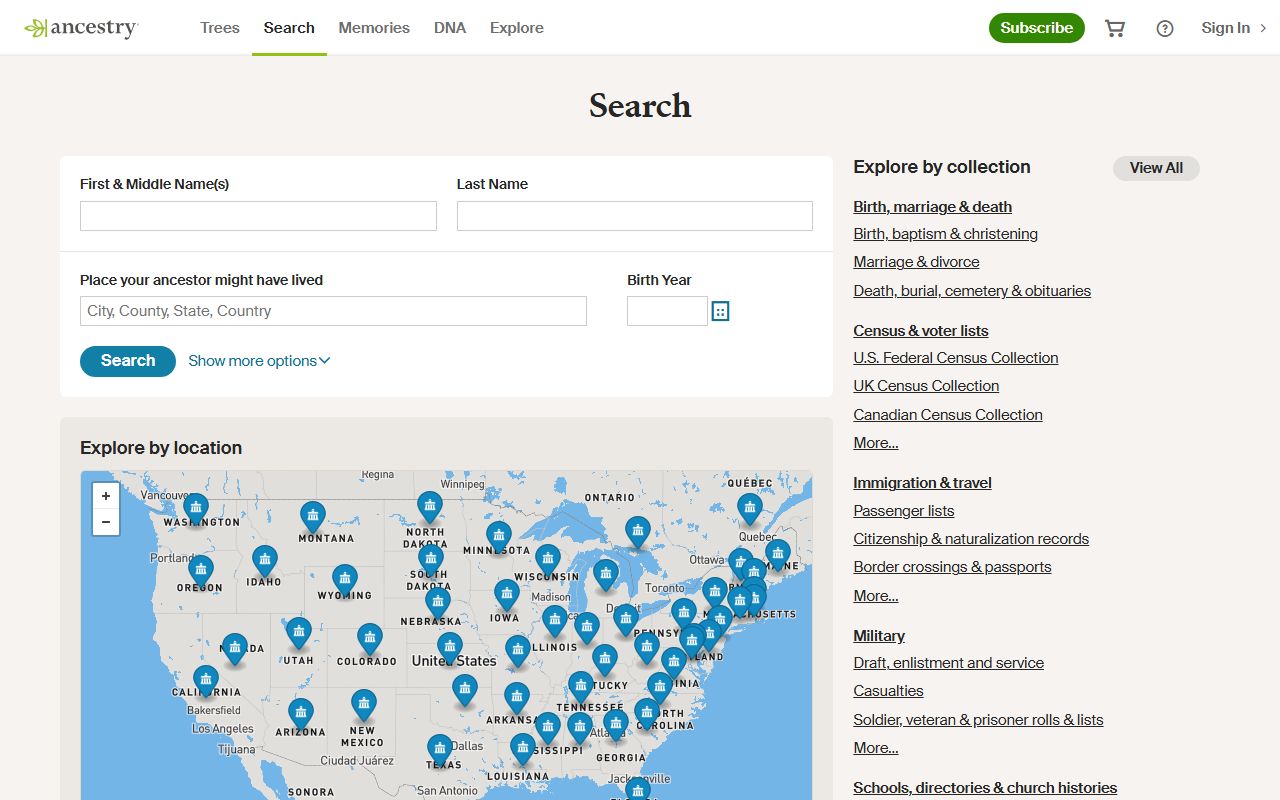Select the Washington map pin

196,509
